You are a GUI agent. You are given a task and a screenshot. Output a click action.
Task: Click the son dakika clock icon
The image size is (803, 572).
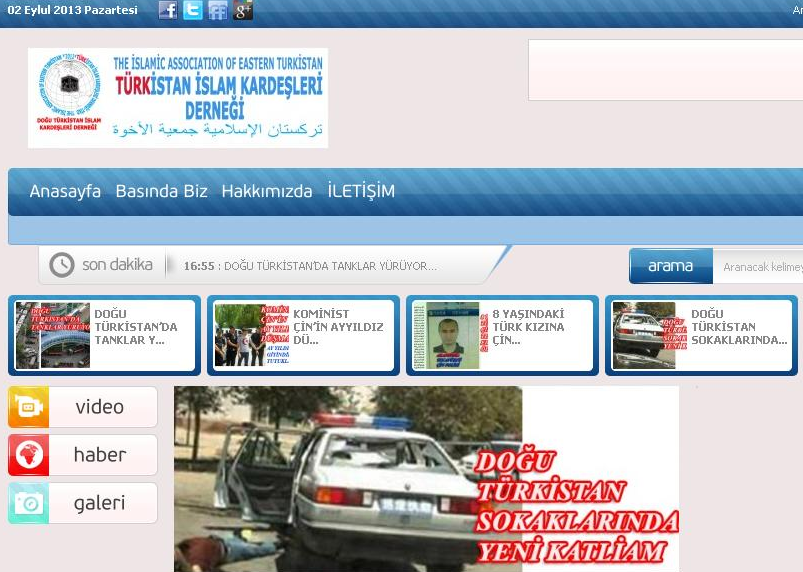point(62,265)
